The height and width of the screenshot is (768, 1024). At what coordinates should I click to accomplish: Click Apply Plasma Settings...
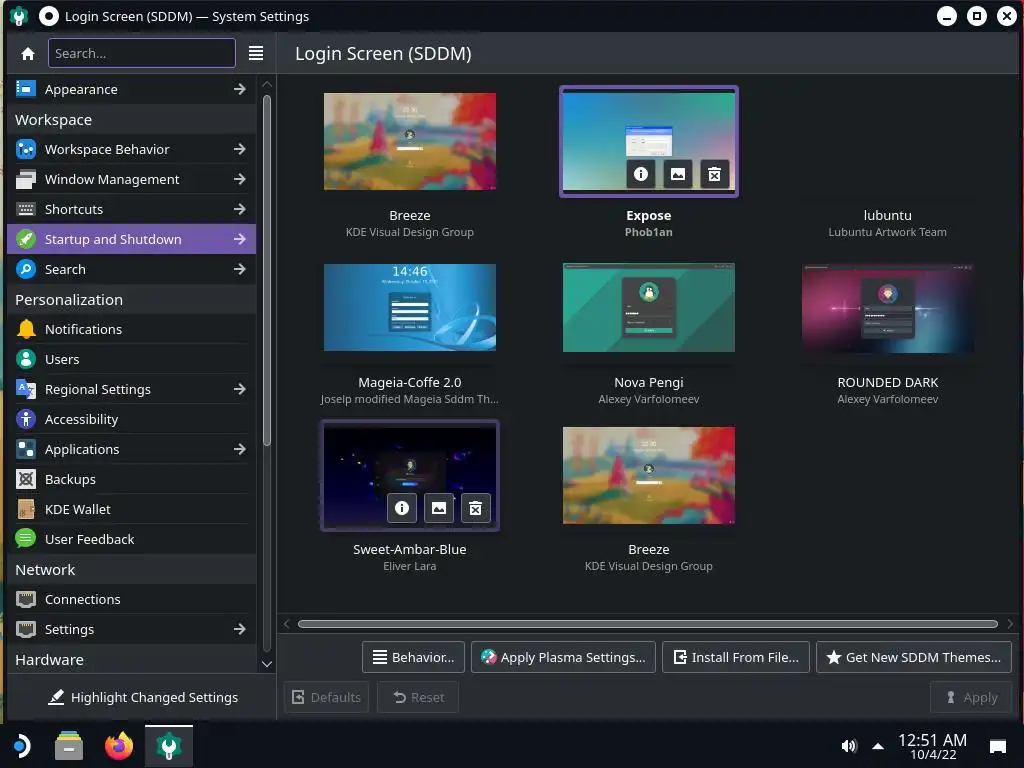pos(563,657)
